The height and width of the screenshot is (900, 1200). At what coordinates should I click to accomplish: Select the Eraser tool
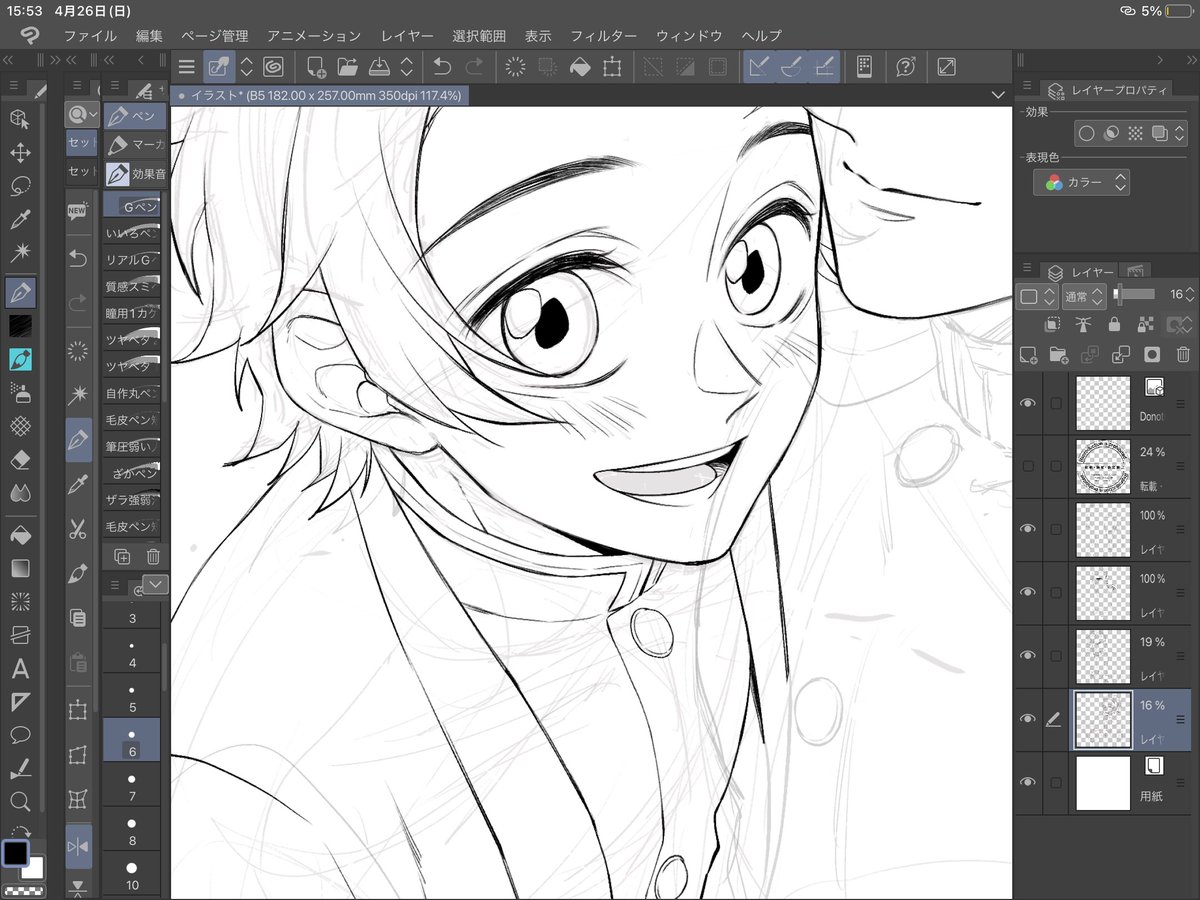pyautogui.click(x=19, y=460)
